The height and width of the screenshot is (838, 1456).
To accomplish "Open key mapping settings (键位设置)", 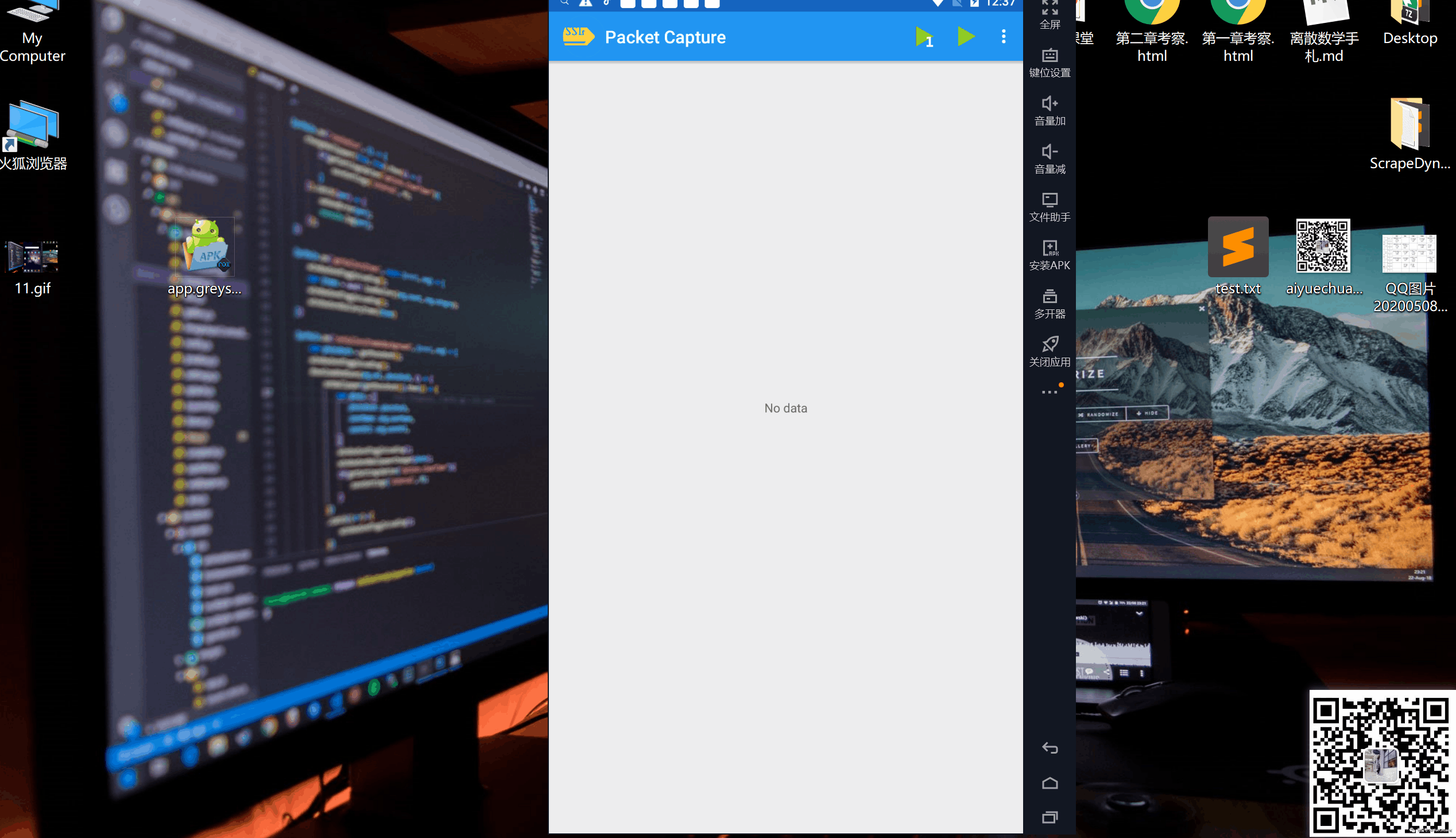I will (1049, 62).
